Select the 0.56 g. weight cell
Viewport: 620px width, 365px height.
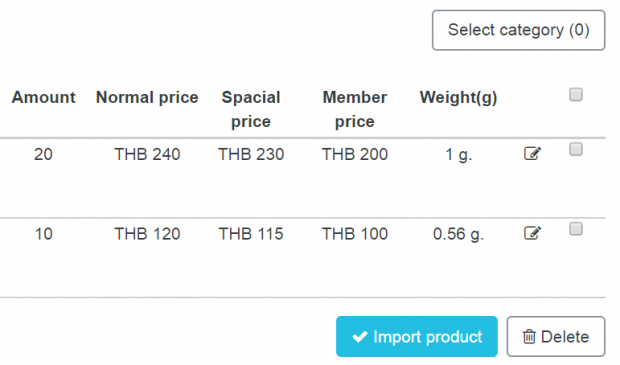[458, 234]
